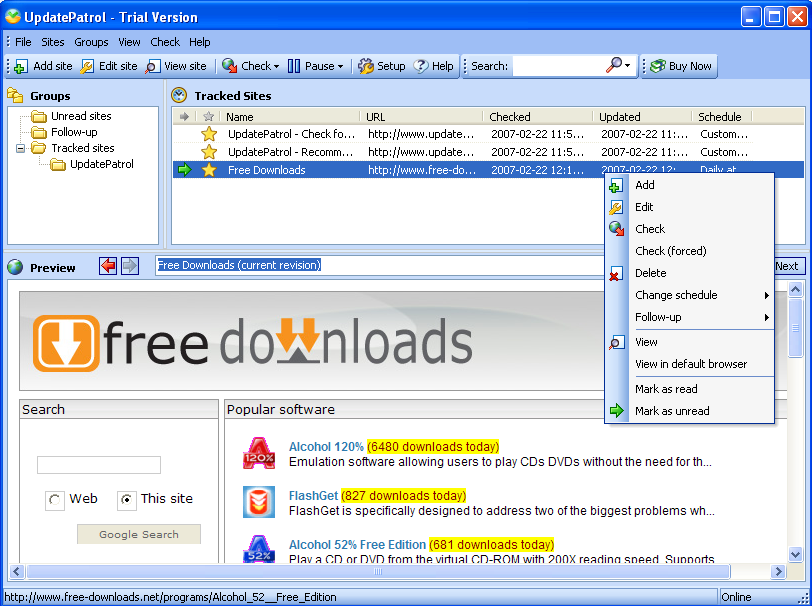Viewport: 812px width, 606px height.
Task: Open the View menu
Action: pyautogui.click(x=129, y=42)
